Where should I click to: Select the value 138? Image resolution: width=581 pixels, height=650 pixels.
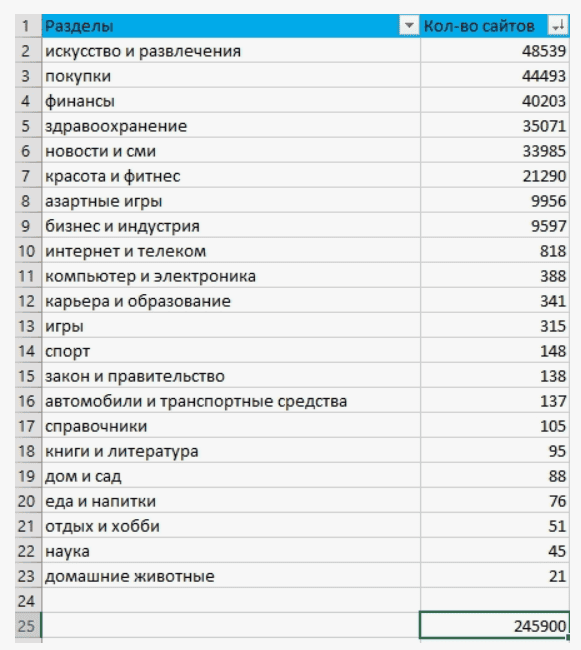tap(495, 376)
